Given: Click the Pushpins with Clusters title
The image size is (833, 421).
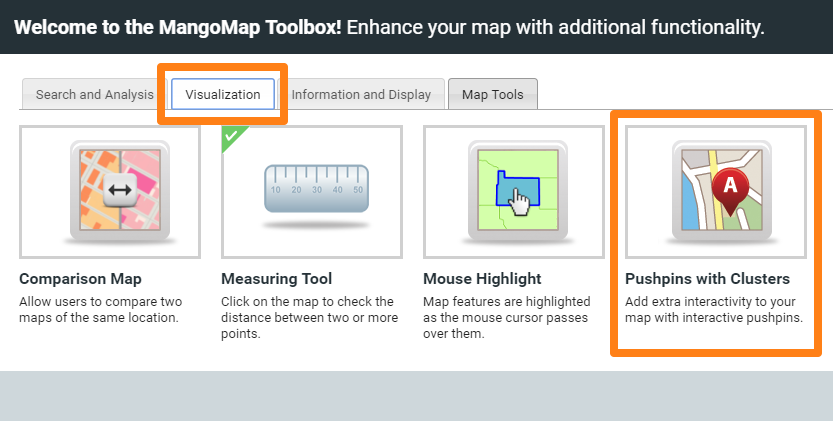Looking at the screenshot, I should [707, 279].
